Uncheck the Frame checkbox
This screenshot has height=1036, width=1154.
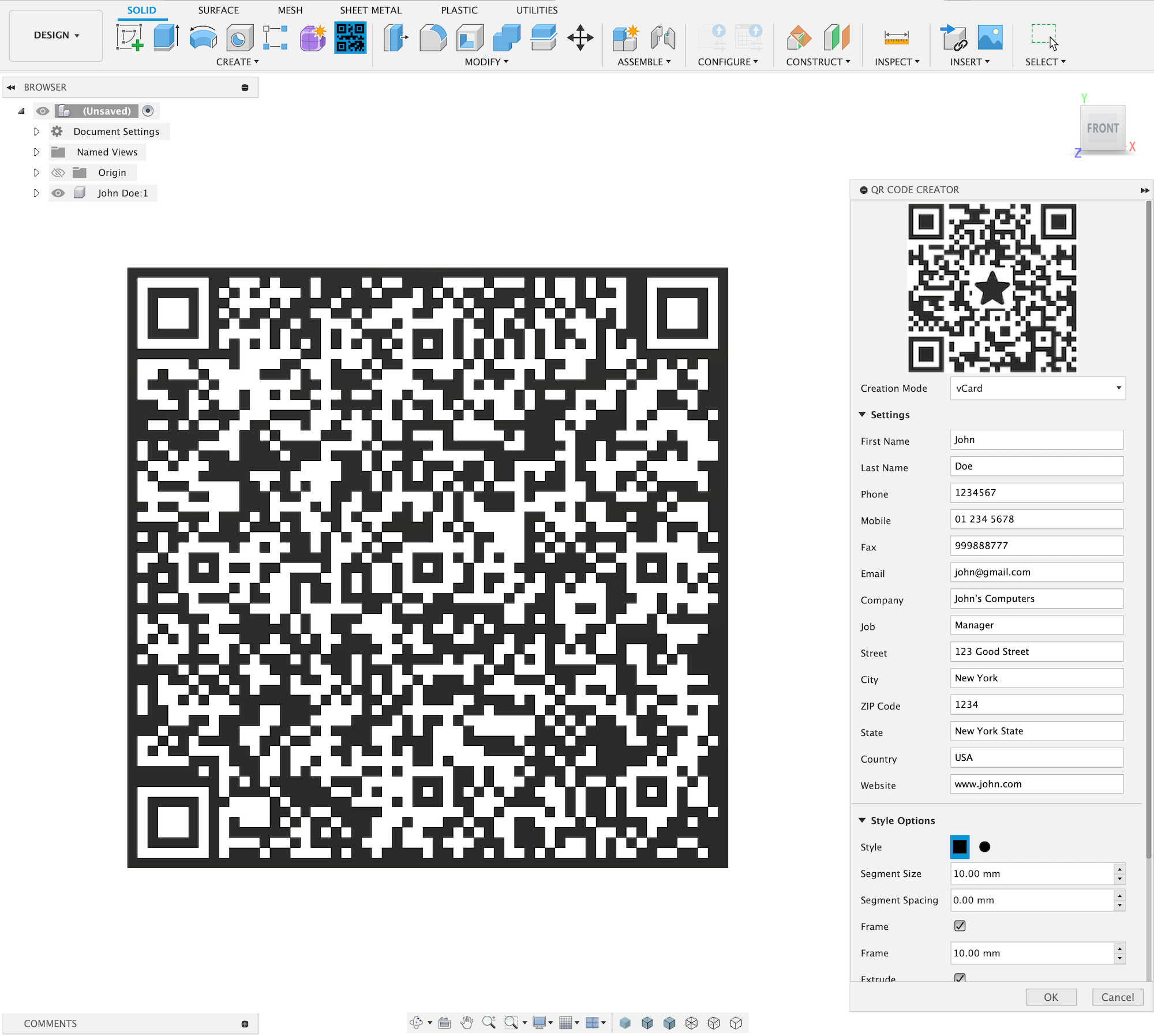click(x=960, y=926)
